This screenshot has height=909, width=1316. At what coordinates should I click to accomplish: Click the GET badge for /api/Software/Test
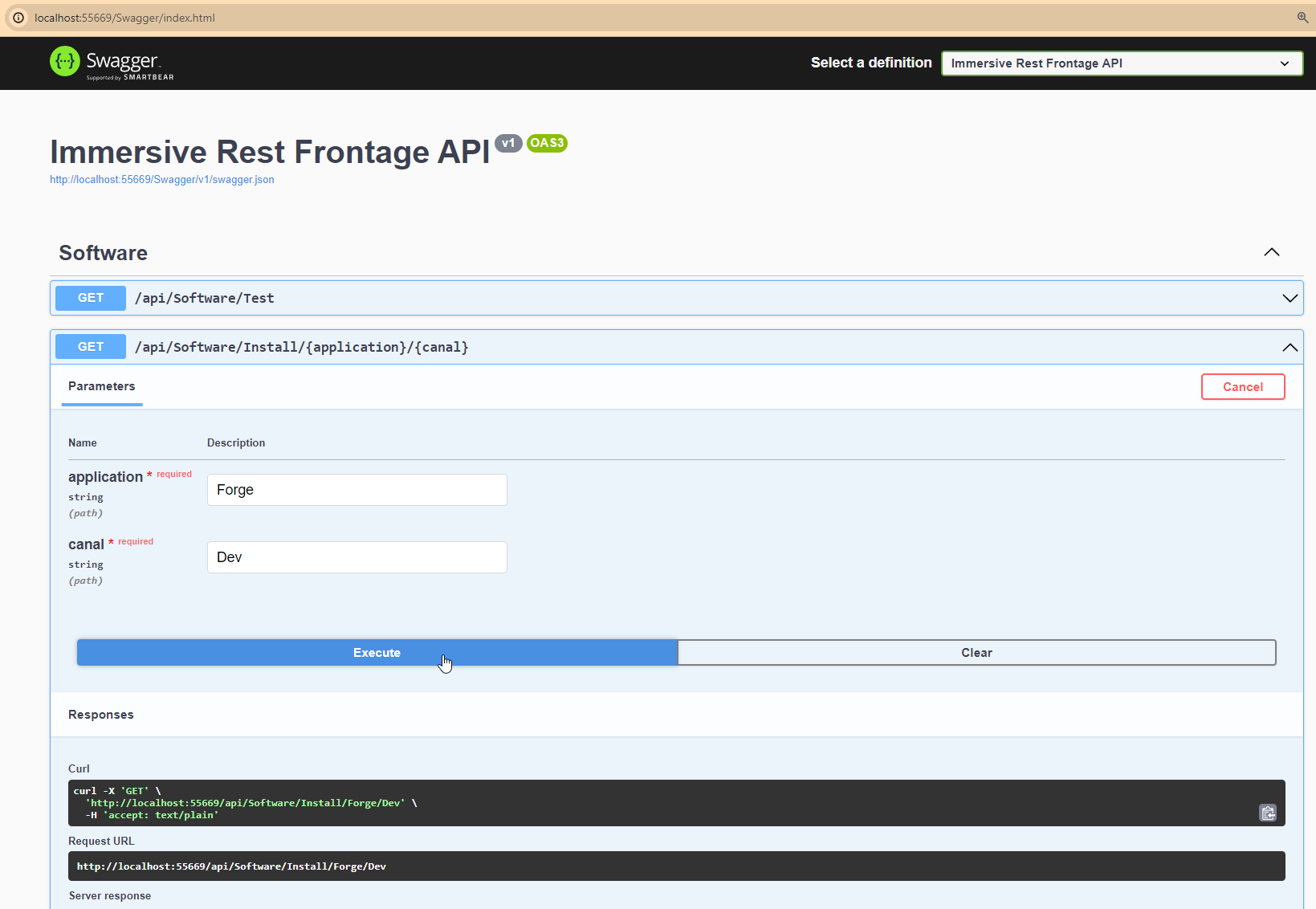click(x=91, y=298)
